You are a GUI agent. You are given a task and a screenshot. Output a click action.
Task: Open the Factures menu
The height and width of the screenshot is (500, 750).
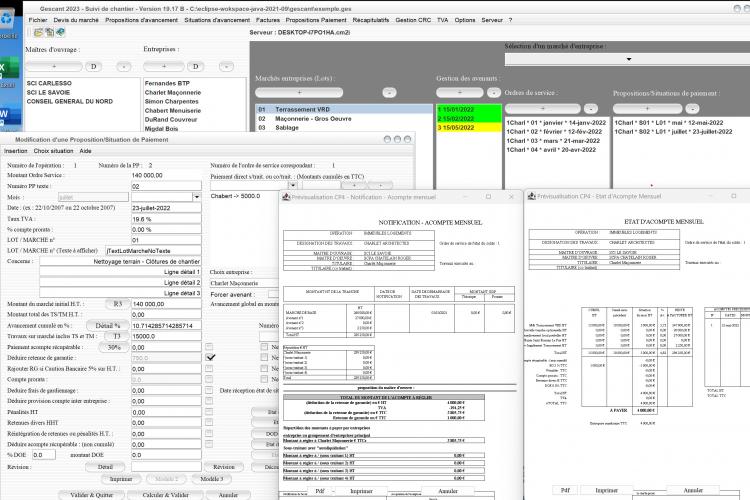pyautogui.click(x=268, y=20)
